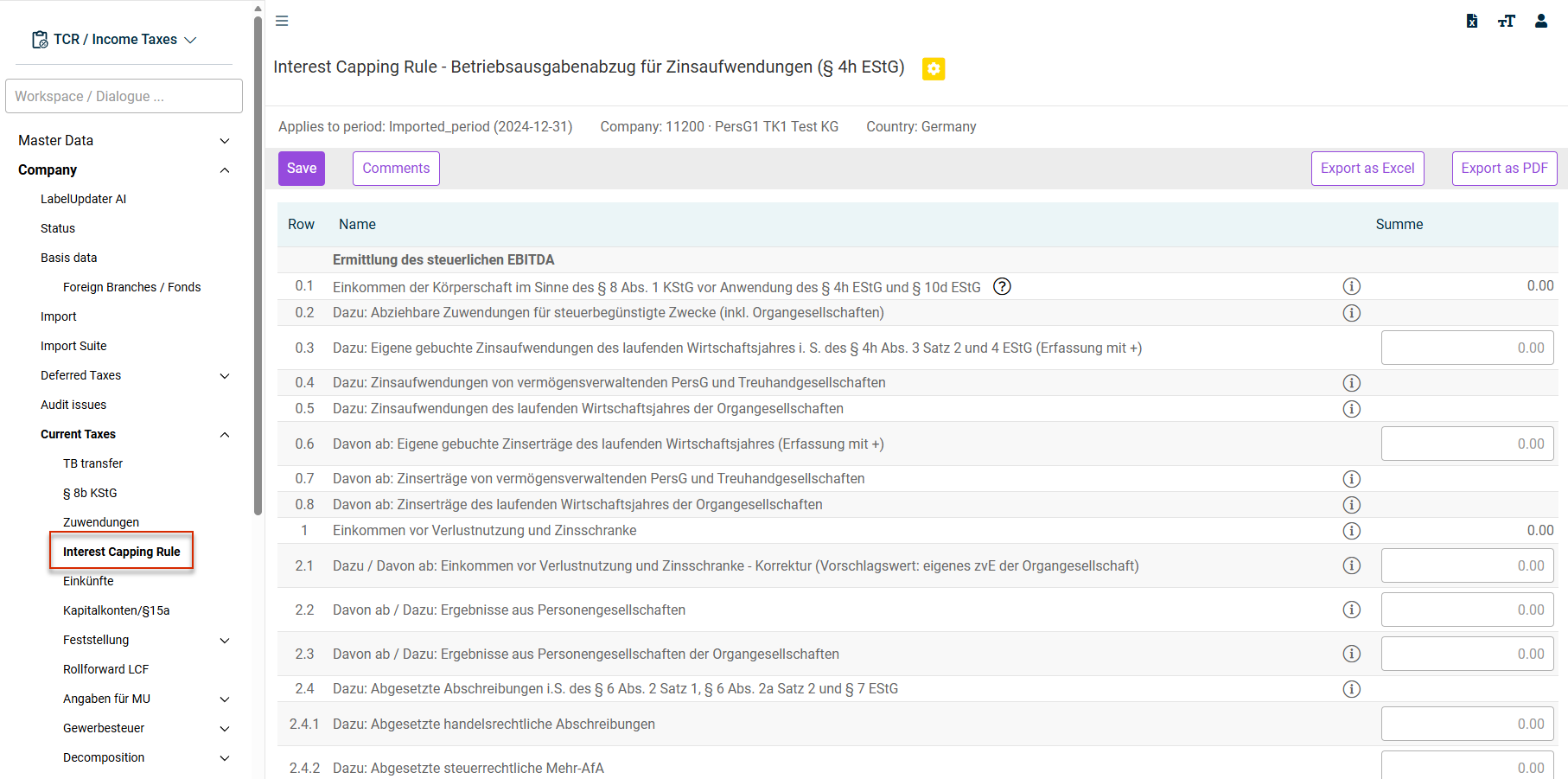
Task: Click the input field for row 2.2
Action: pos(1468,610)
